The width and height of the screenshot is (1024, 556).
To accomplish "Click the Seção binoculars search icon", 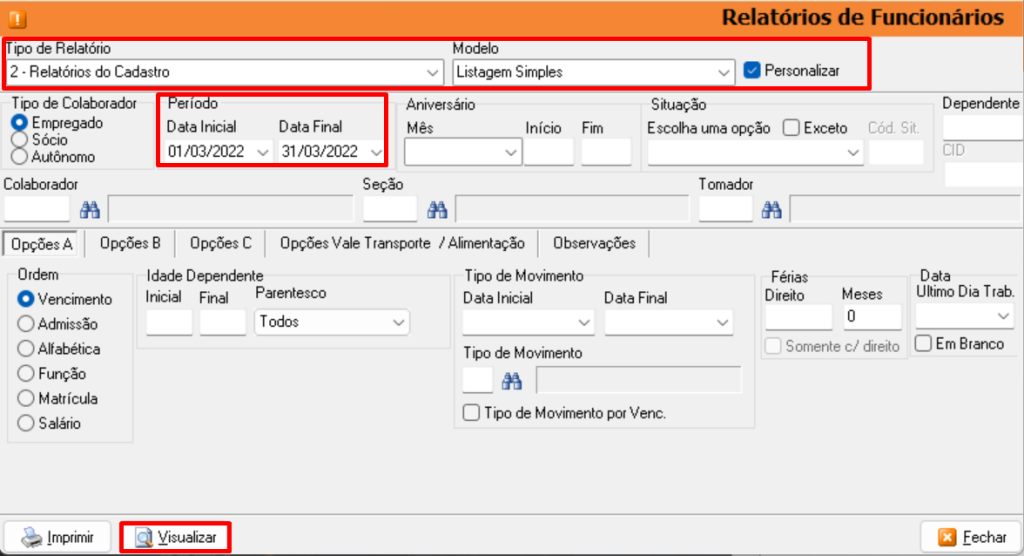I will coord(438,210).
